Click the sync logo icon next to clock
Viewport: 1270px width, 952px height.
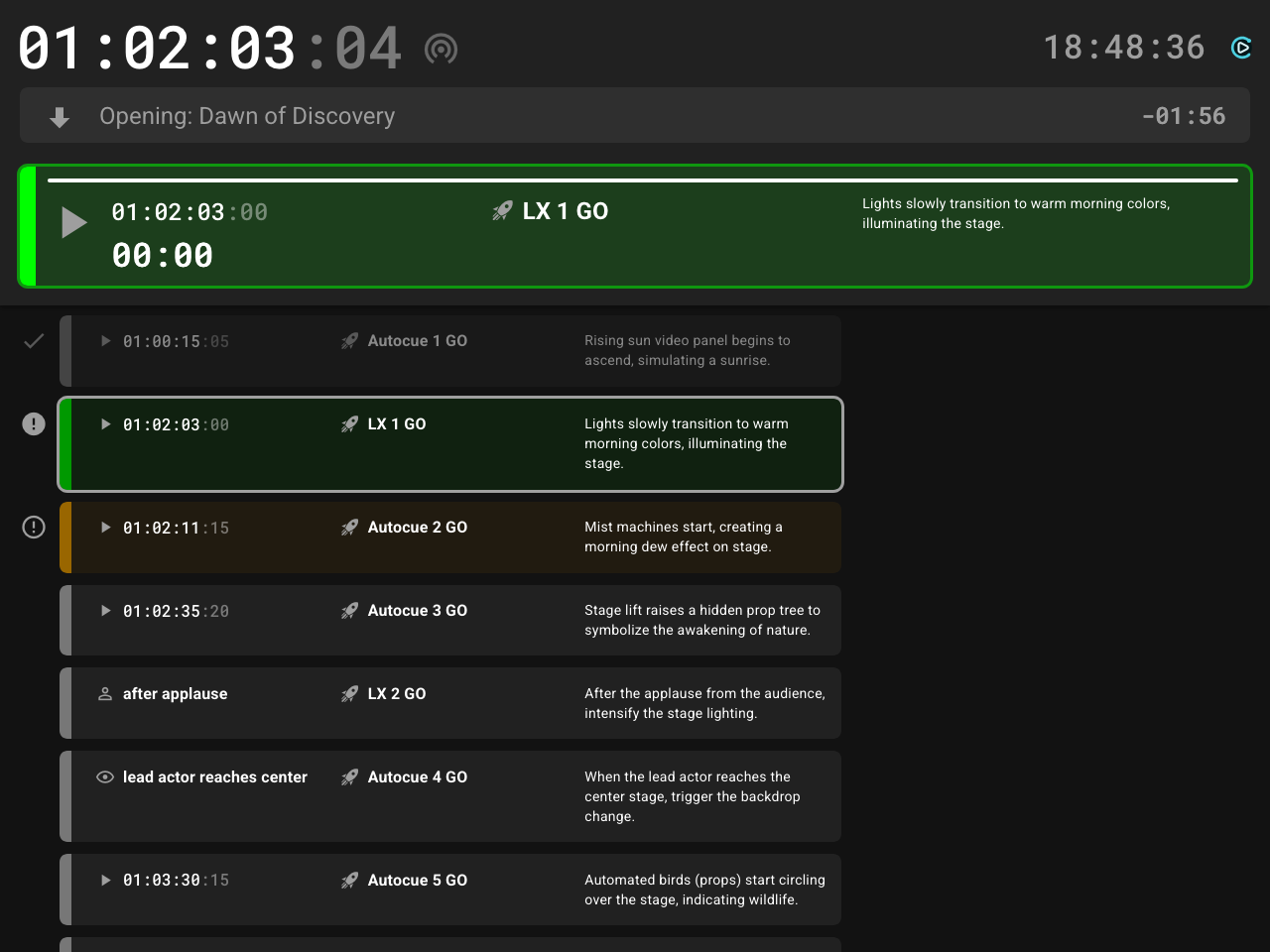[1241, 48]
